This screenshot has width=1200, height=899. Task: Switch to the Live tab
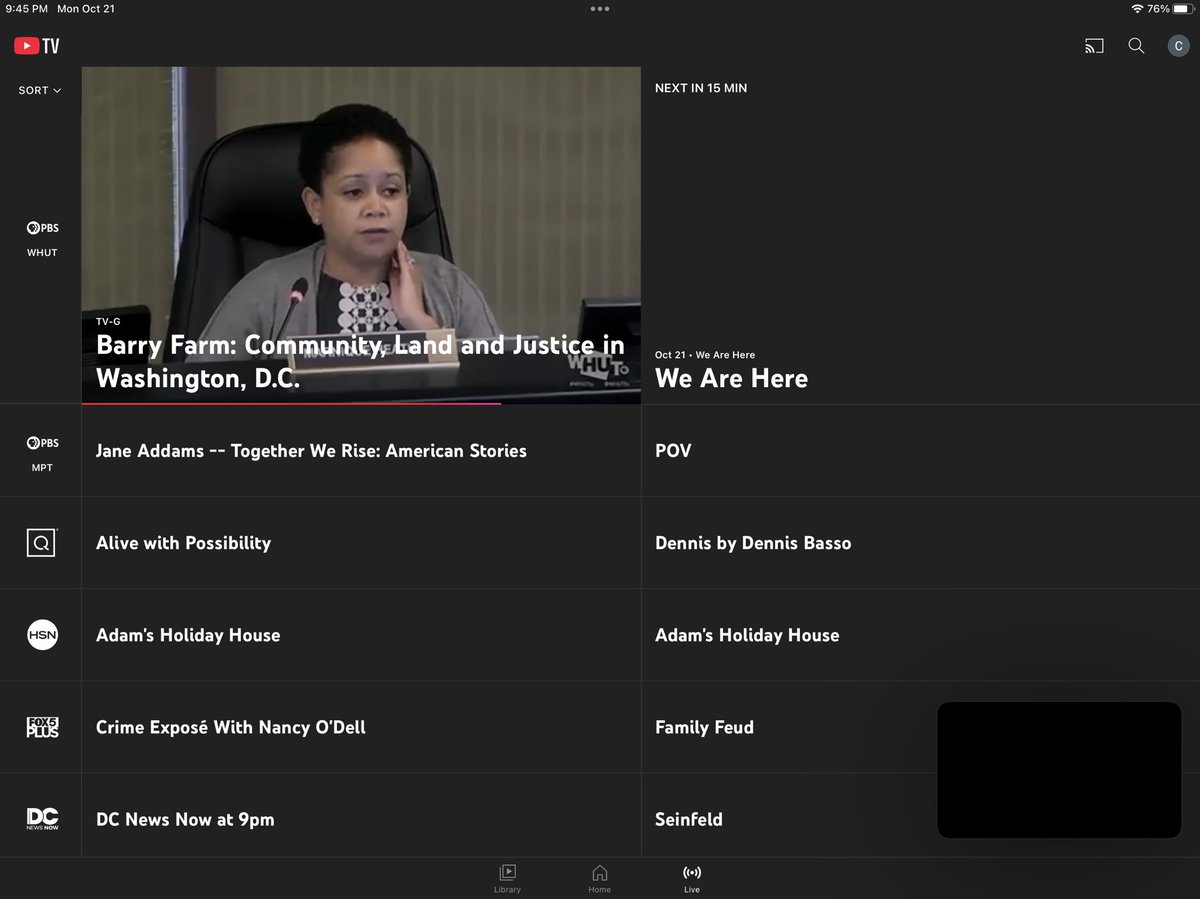point(692,878)
